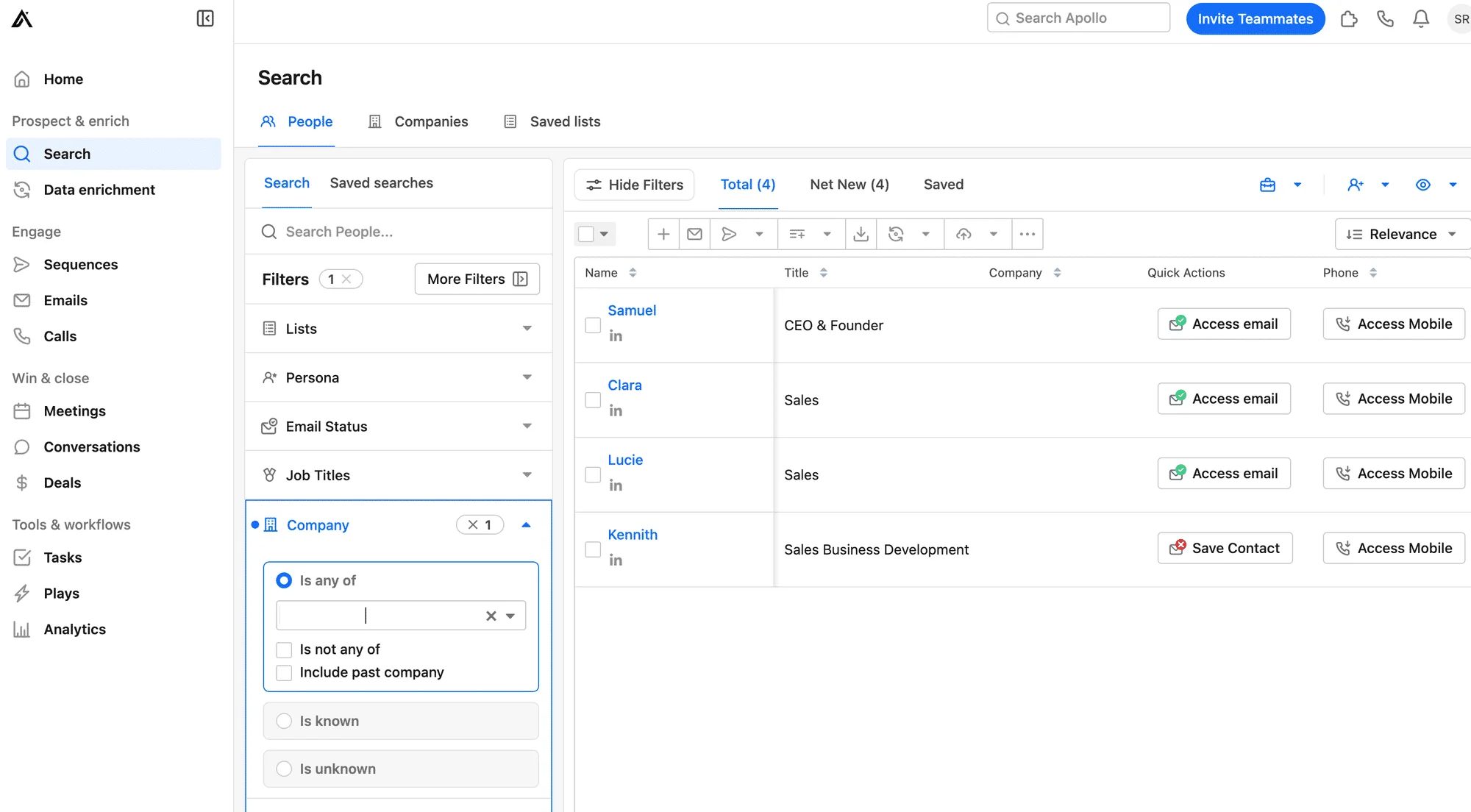The image size is (1471, 812).
Task: Clear the selected company value with X
Action: [491, 616]
